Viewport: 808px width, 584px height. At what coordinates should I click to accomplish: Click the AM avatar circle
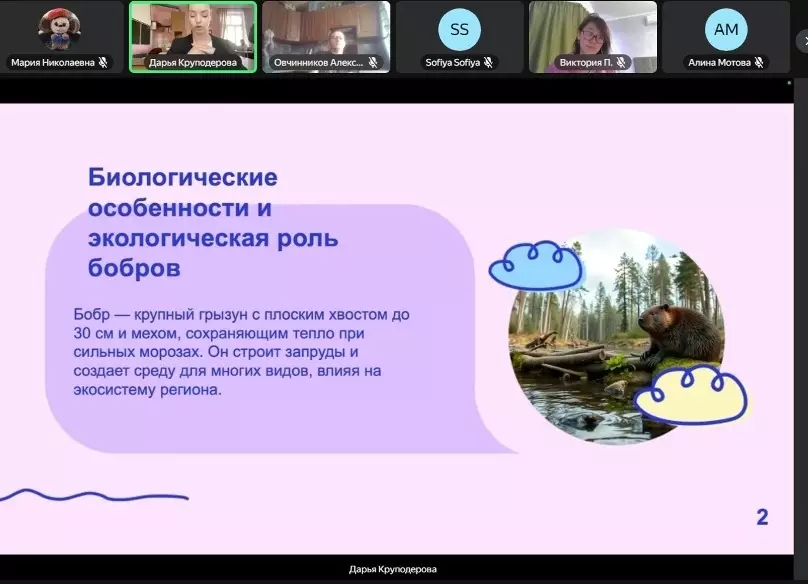point(726,29)
